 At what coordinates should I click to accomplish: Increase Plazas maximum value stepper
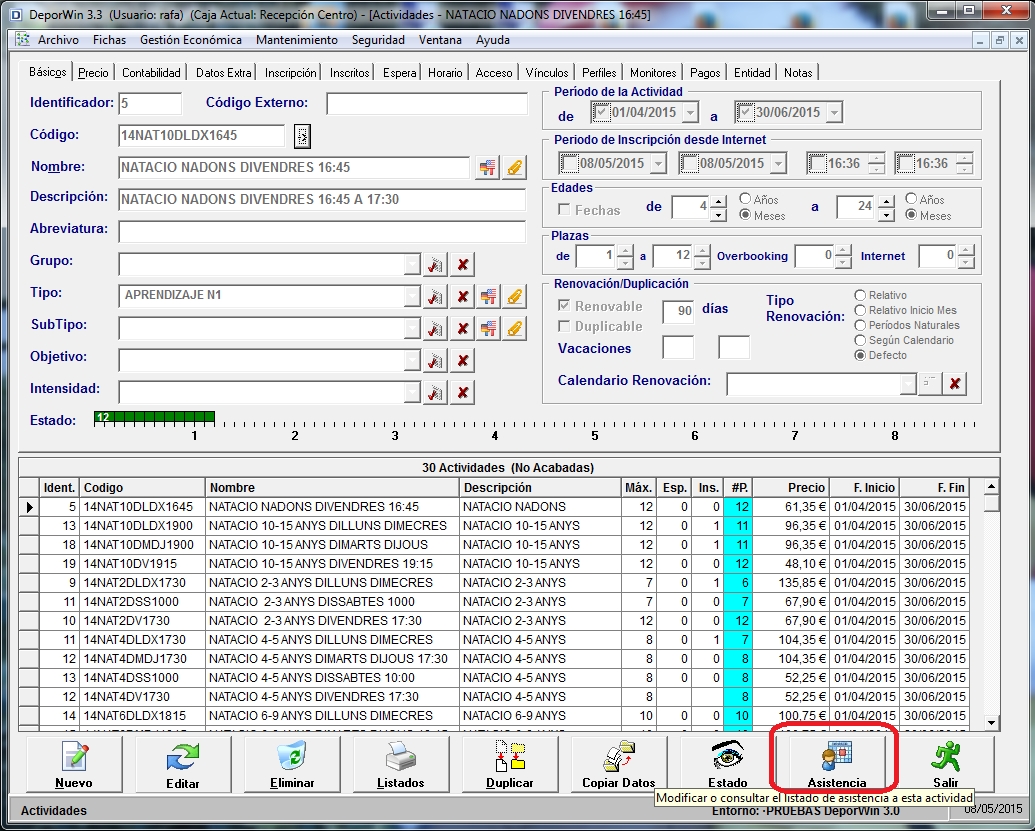tap(703, 250)
